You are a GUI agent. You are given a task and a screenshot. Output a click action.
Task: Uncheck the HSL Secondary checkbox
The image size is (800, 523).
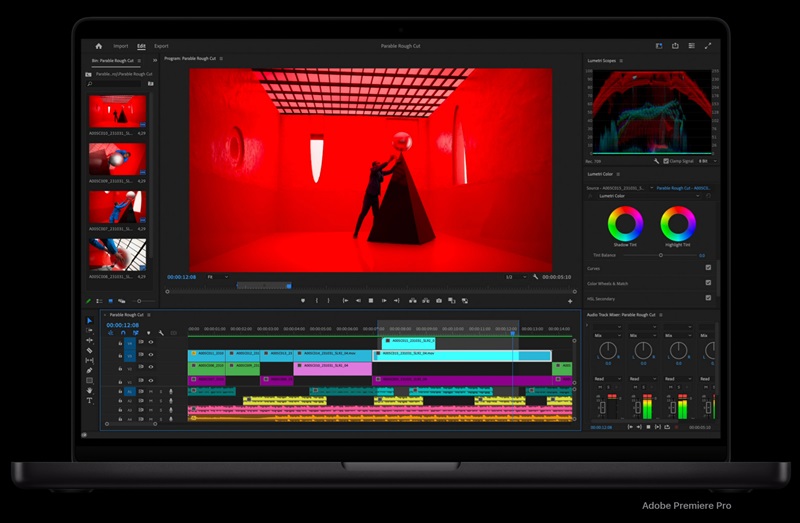point(708,298)
